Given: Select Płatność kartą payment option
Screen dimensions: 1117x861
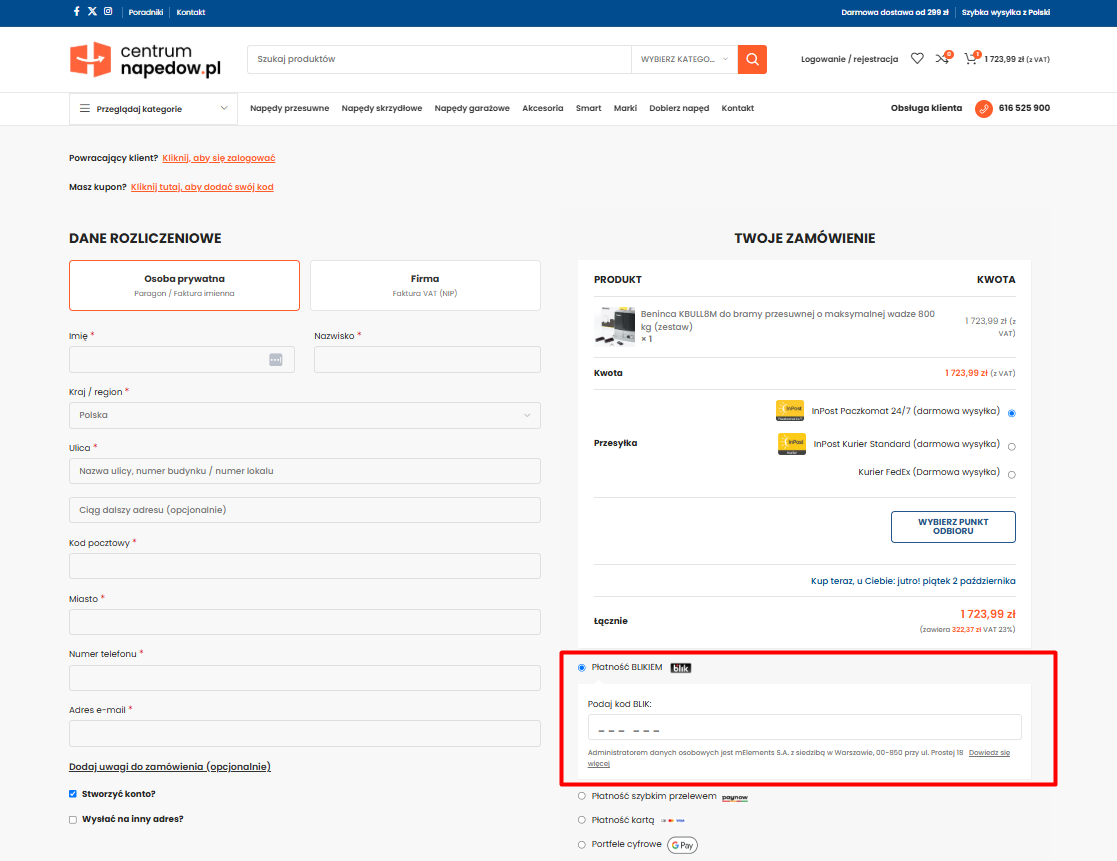Looking at the screenshot, I should (582, 820).
